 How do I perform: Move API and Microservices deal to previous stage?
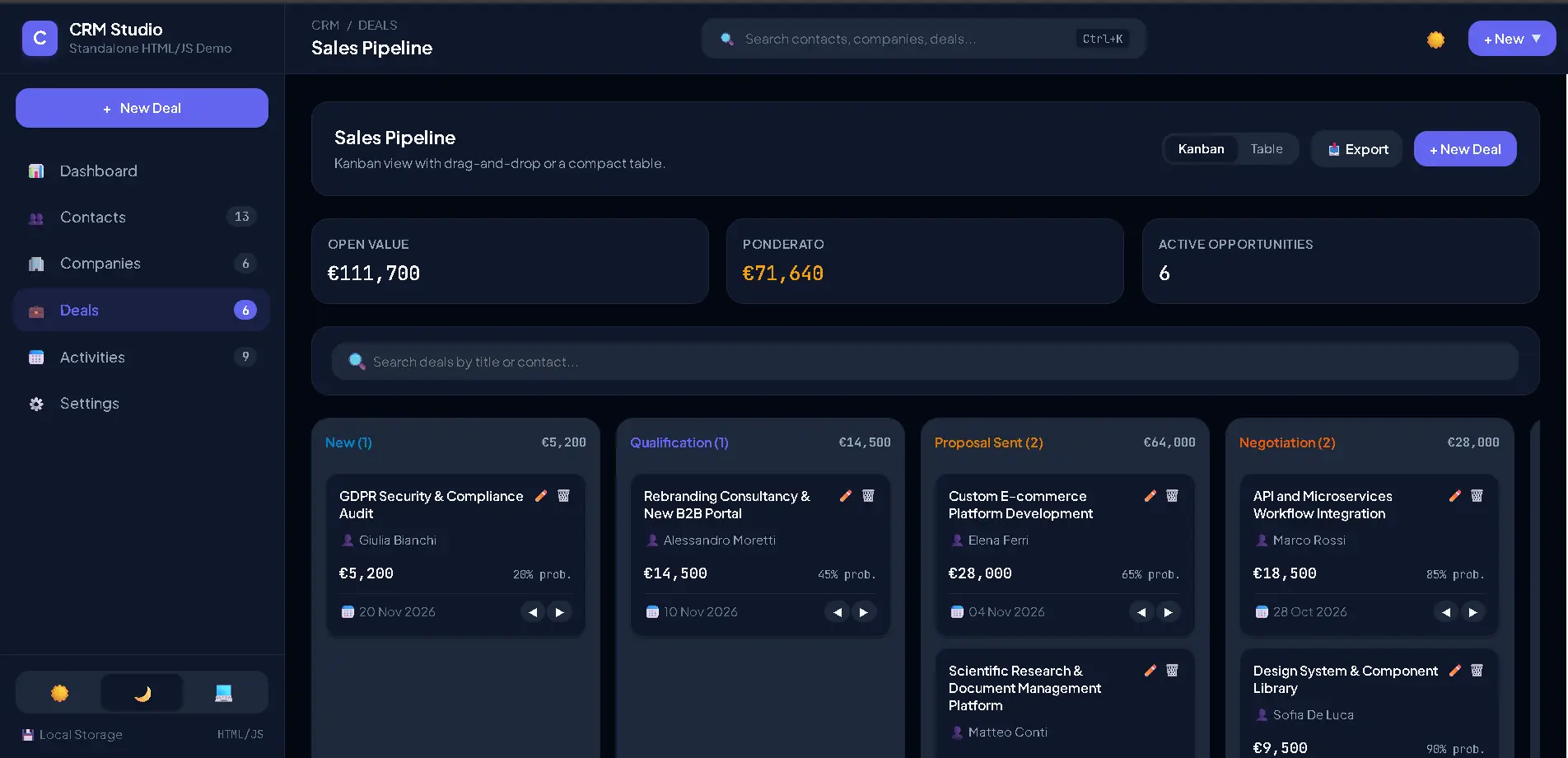tap(1446, 612)
